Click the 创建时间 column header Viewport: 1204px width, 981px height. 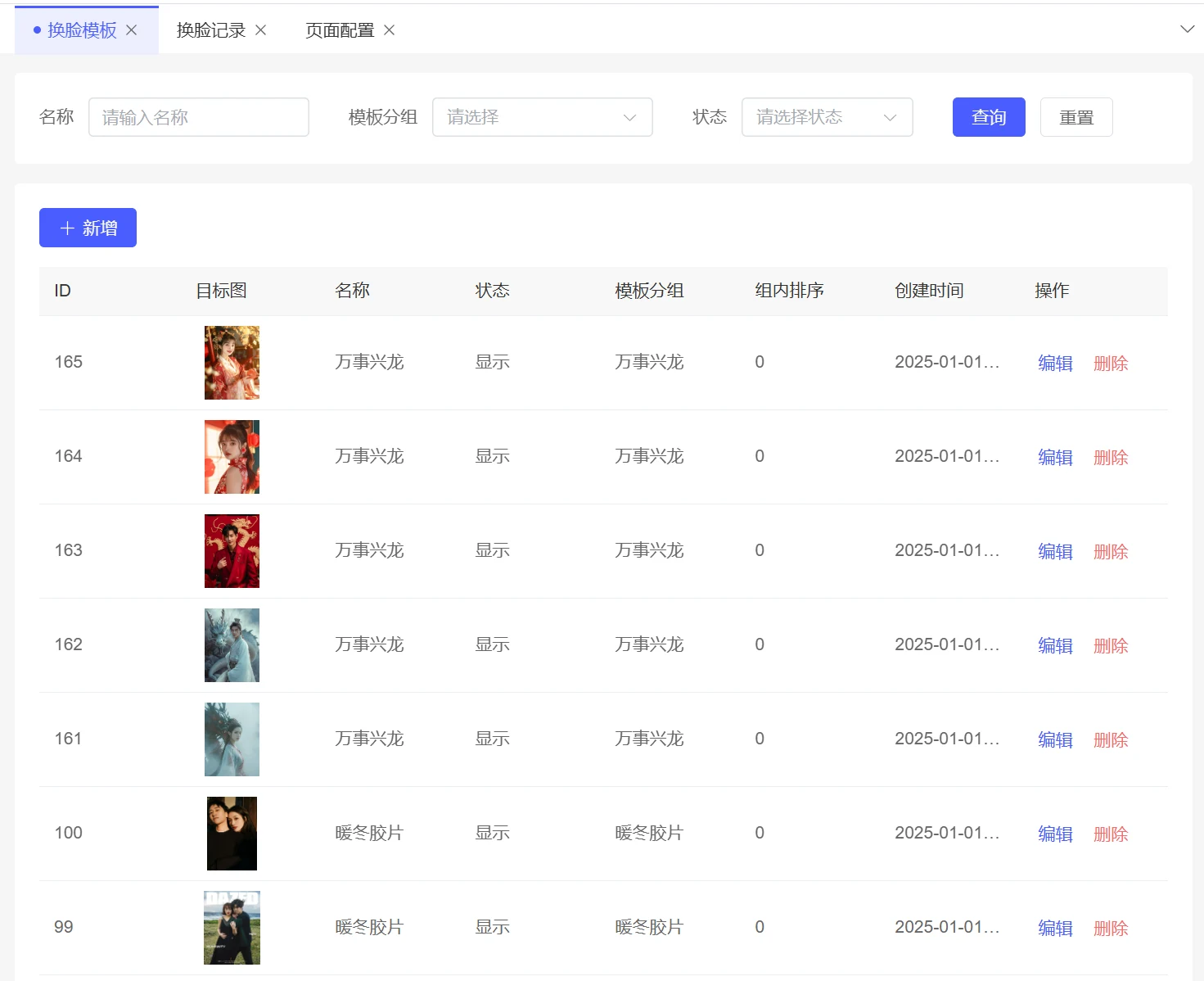[929, 291]
